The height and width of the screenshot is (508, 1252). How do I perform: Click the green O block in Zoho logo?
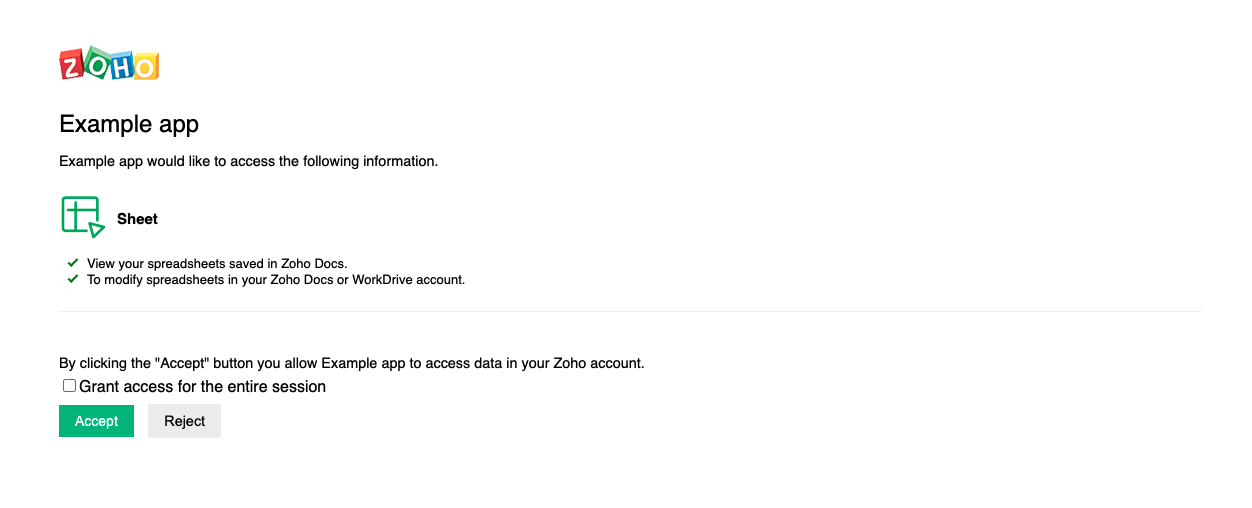(97, 61)
